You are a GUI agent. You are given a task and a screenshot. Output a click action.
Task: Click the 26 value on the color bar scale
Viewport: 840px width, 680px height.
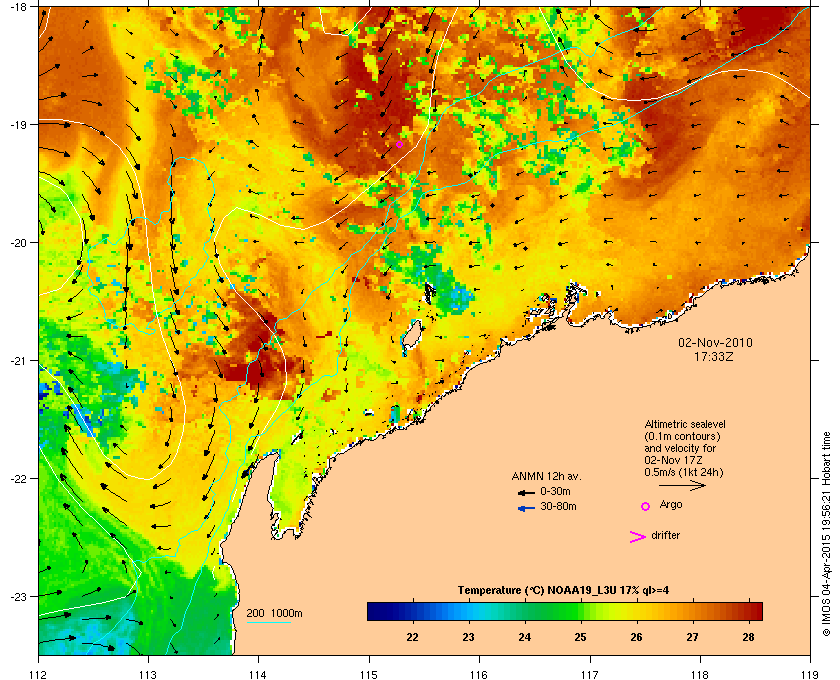pyautogui.click(x=636, y=637)
